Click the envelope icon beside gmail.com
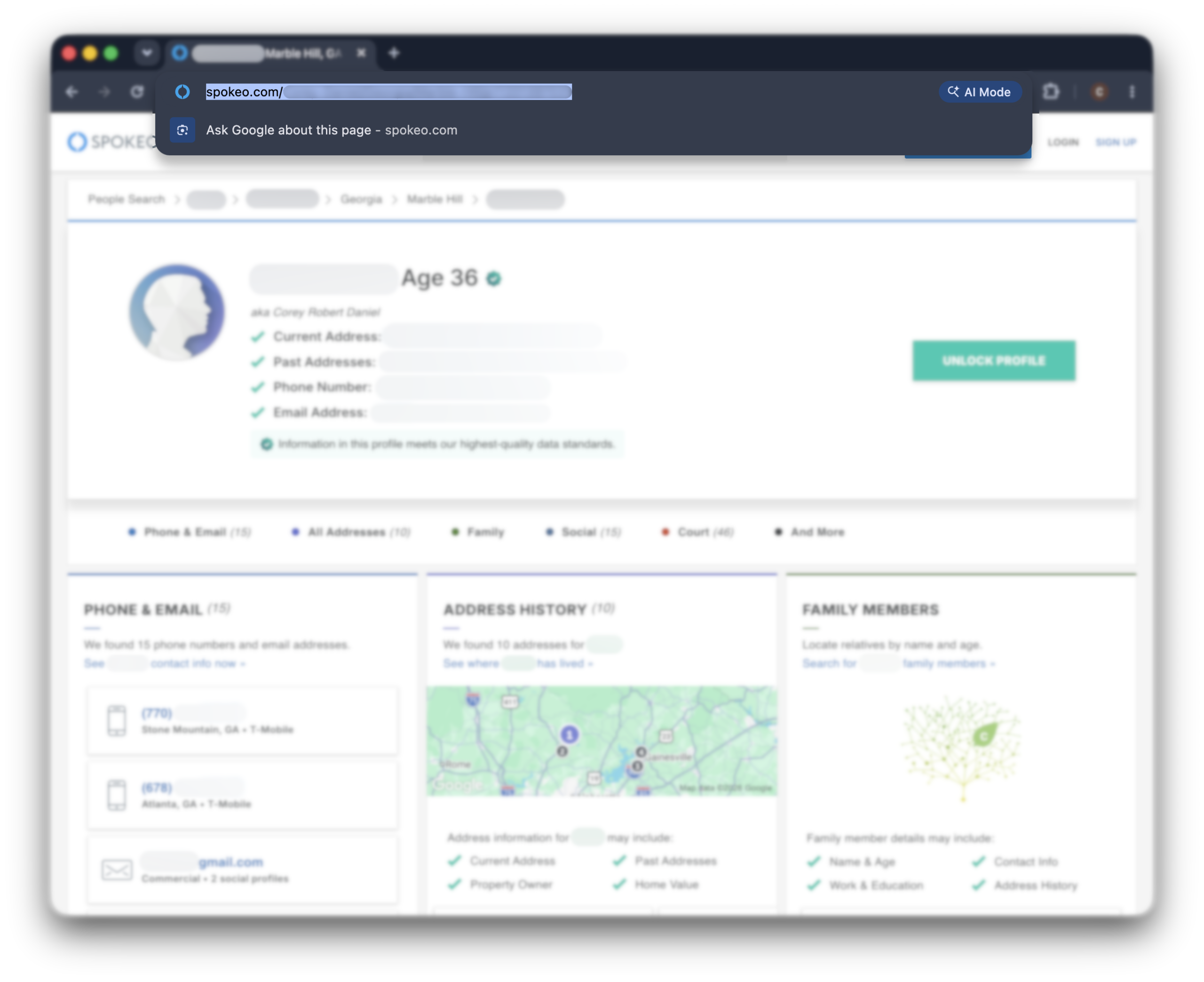Image resolution: width=1204 pixels, height=982 pixels. pyautogui.click(x=117, y=870)
